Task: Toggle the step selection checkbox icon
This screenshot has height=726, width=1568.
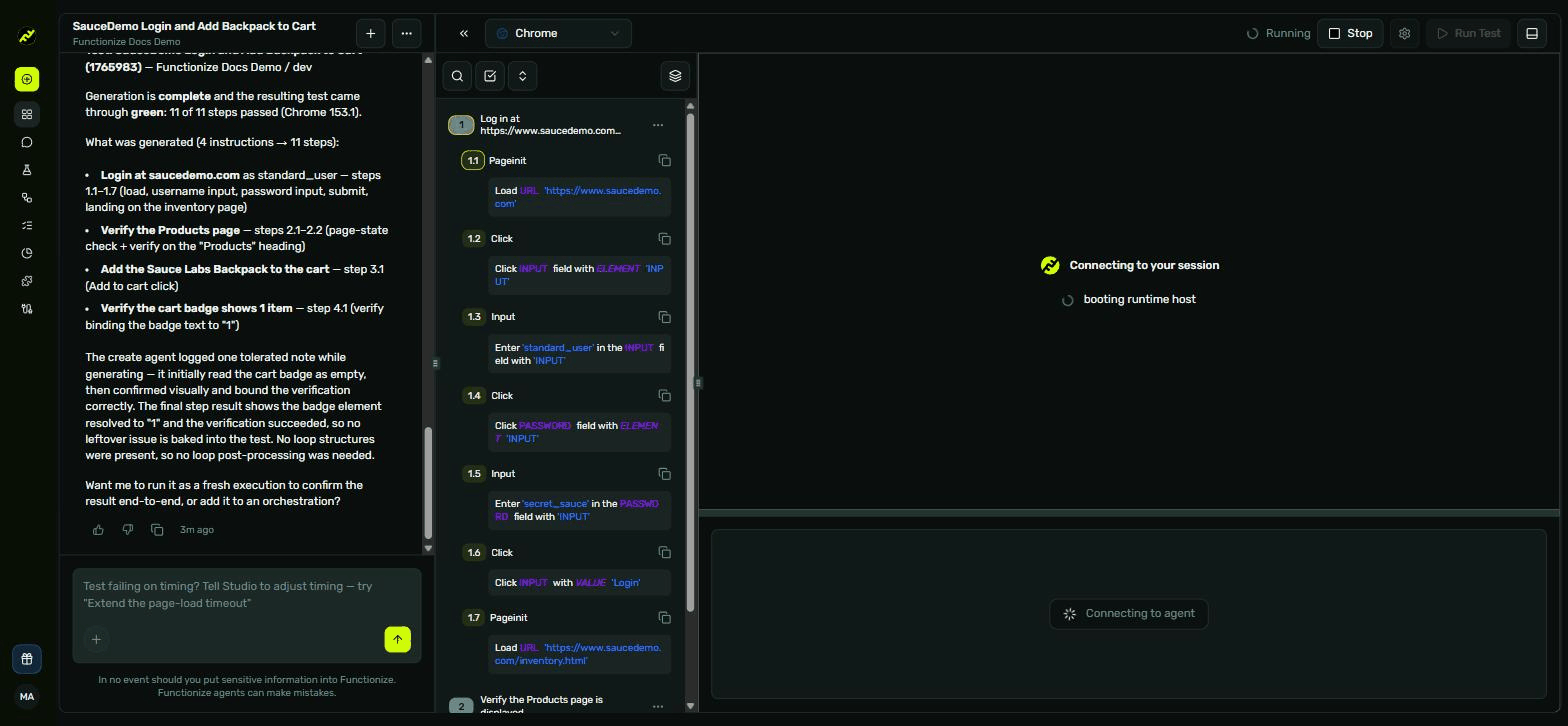Action: click(x=490, y=76)
